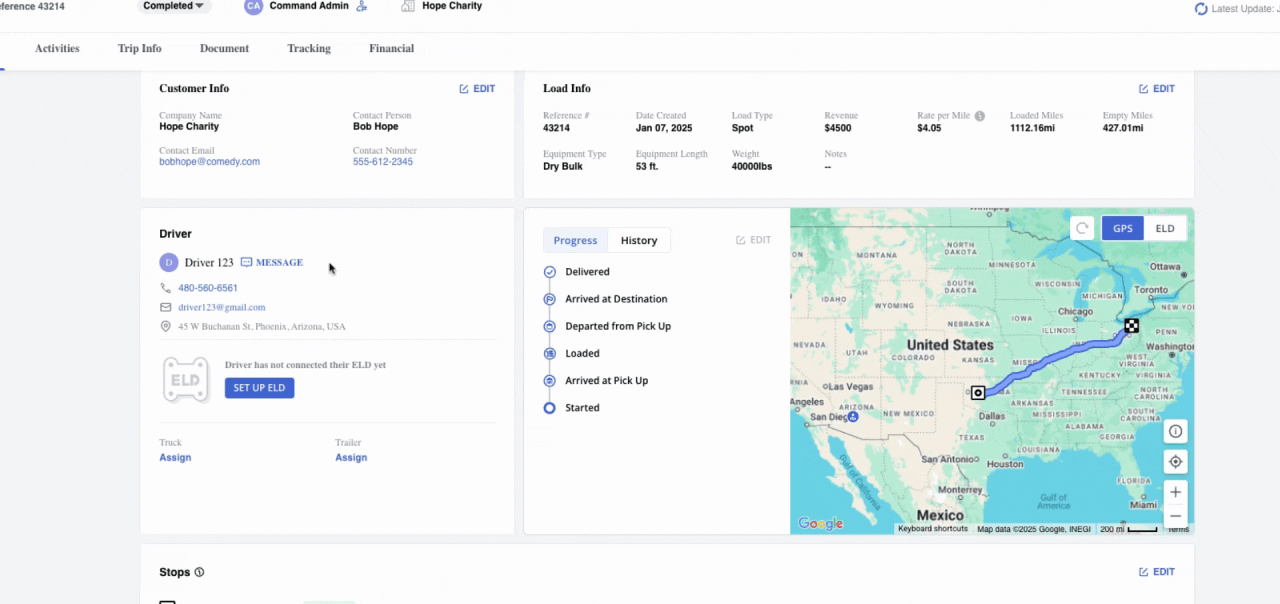Switch to the Financial tab
Screen dimensions: 1280x604
coord(391,48)
